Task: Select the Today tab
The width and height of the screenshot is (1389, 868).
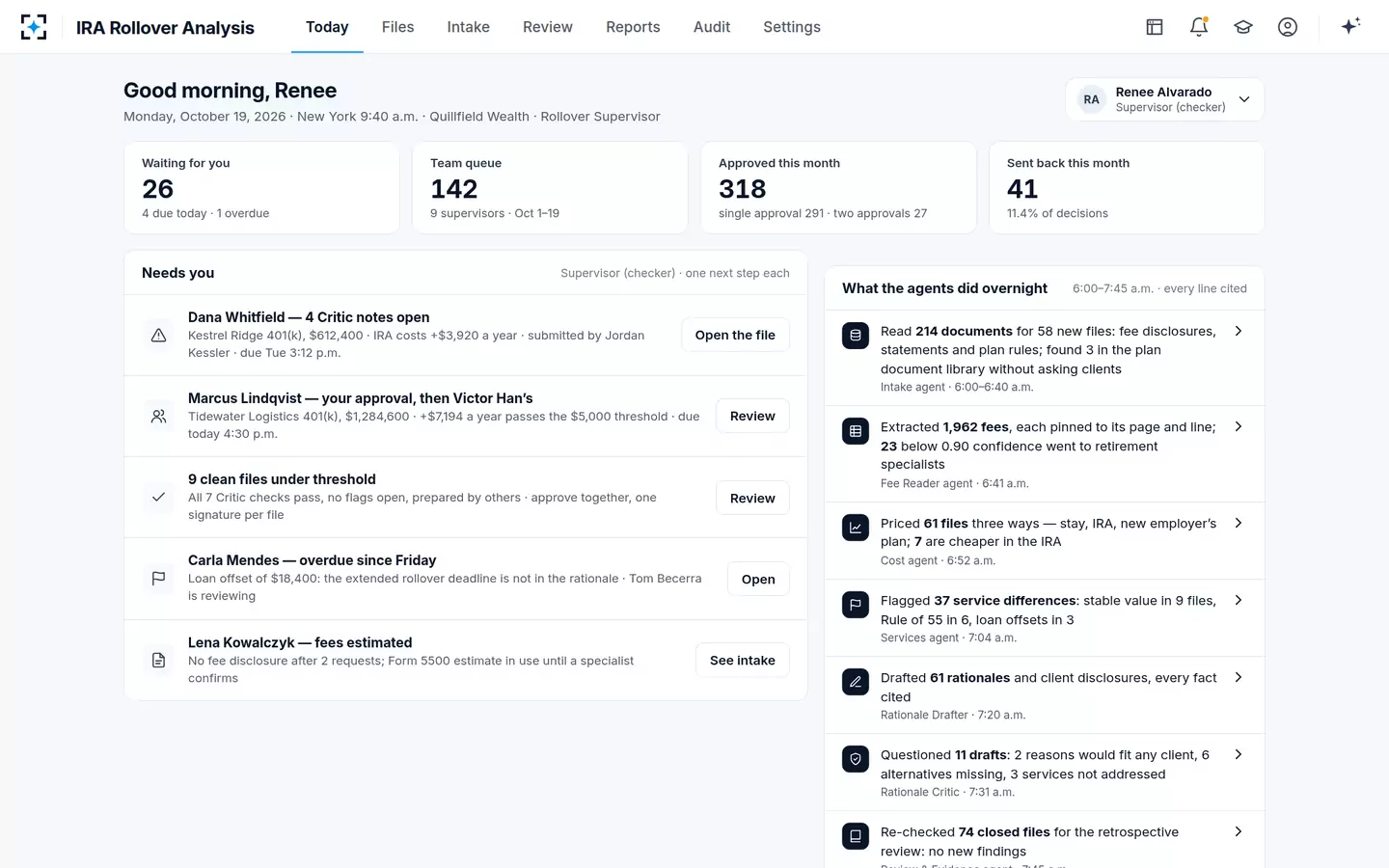Action: (327, 27)
